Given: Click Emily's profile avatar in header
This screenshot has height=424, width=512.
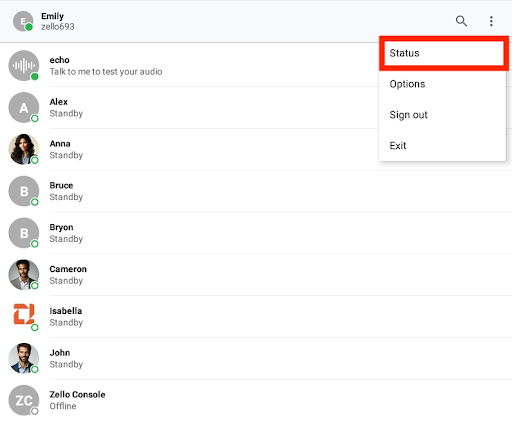Looking at the screenshot, I should (x=23, y=21).
